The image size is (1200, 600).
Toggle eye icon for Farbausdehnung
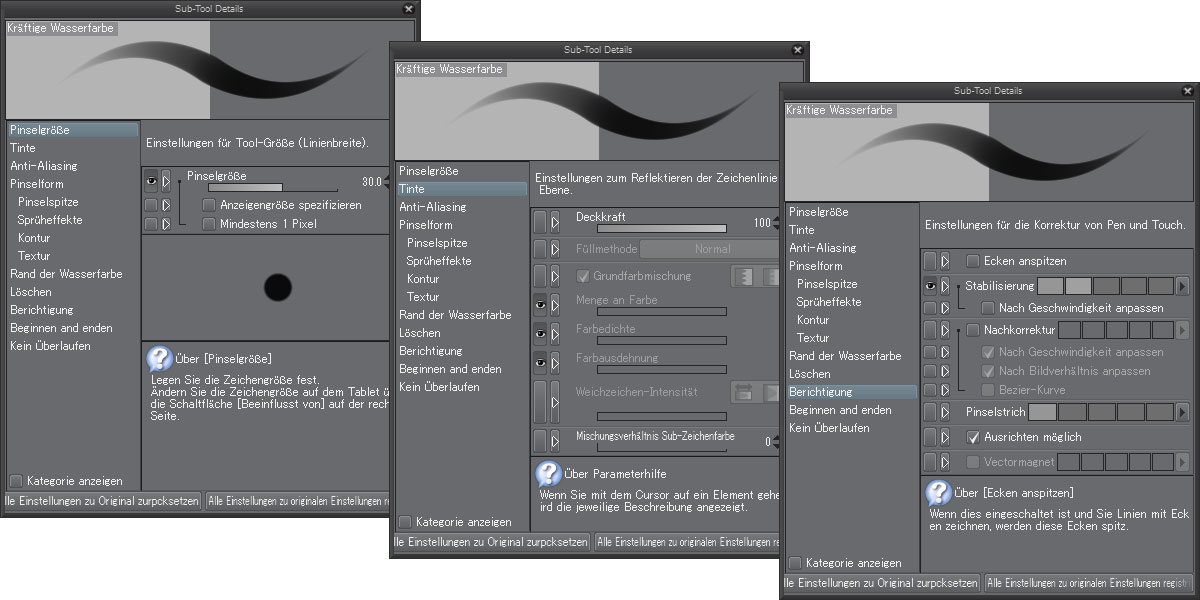tap(540, 362)
